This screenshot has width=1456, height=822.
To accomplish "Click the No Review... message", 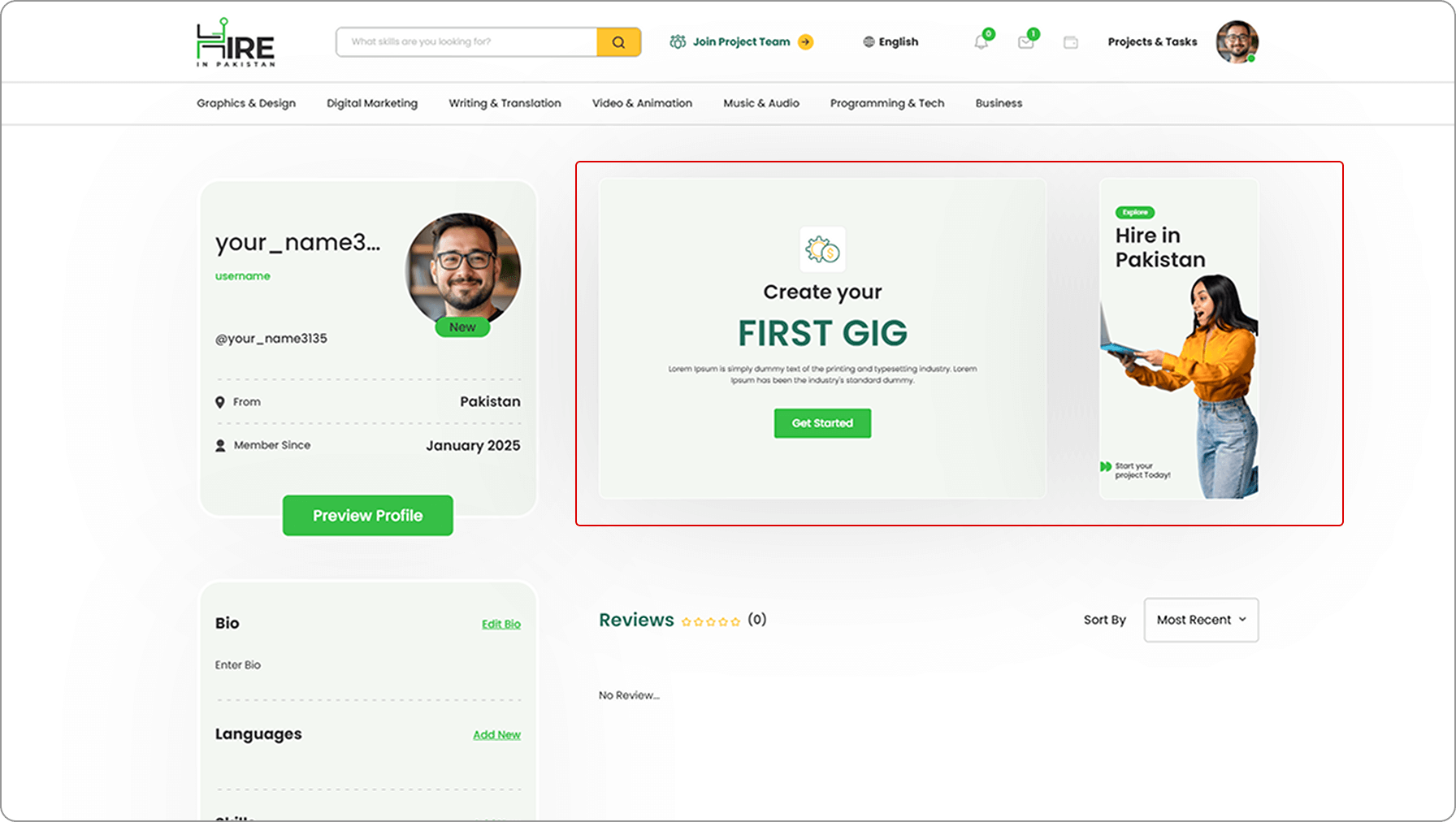I will (x=629, y=695).
